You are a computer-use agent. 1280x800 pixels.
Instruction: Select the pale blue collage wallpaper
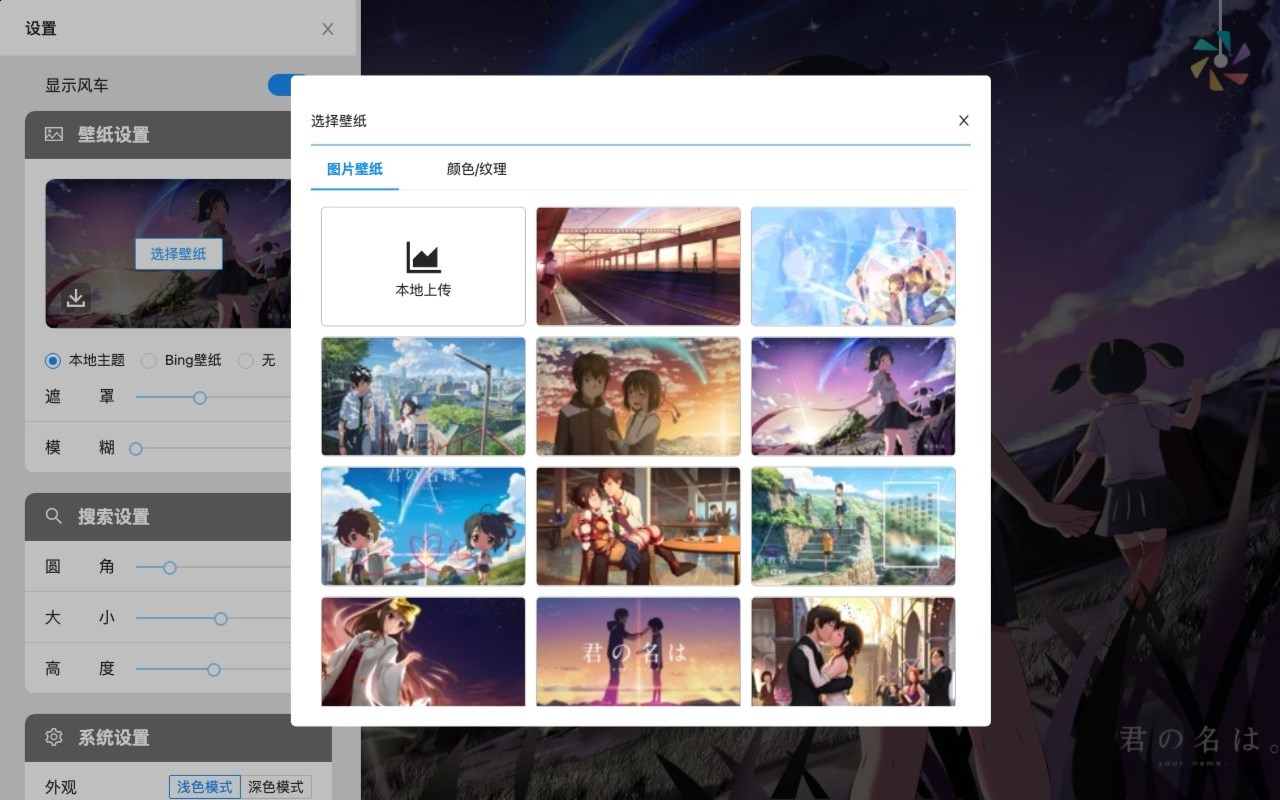coord(853,266)
